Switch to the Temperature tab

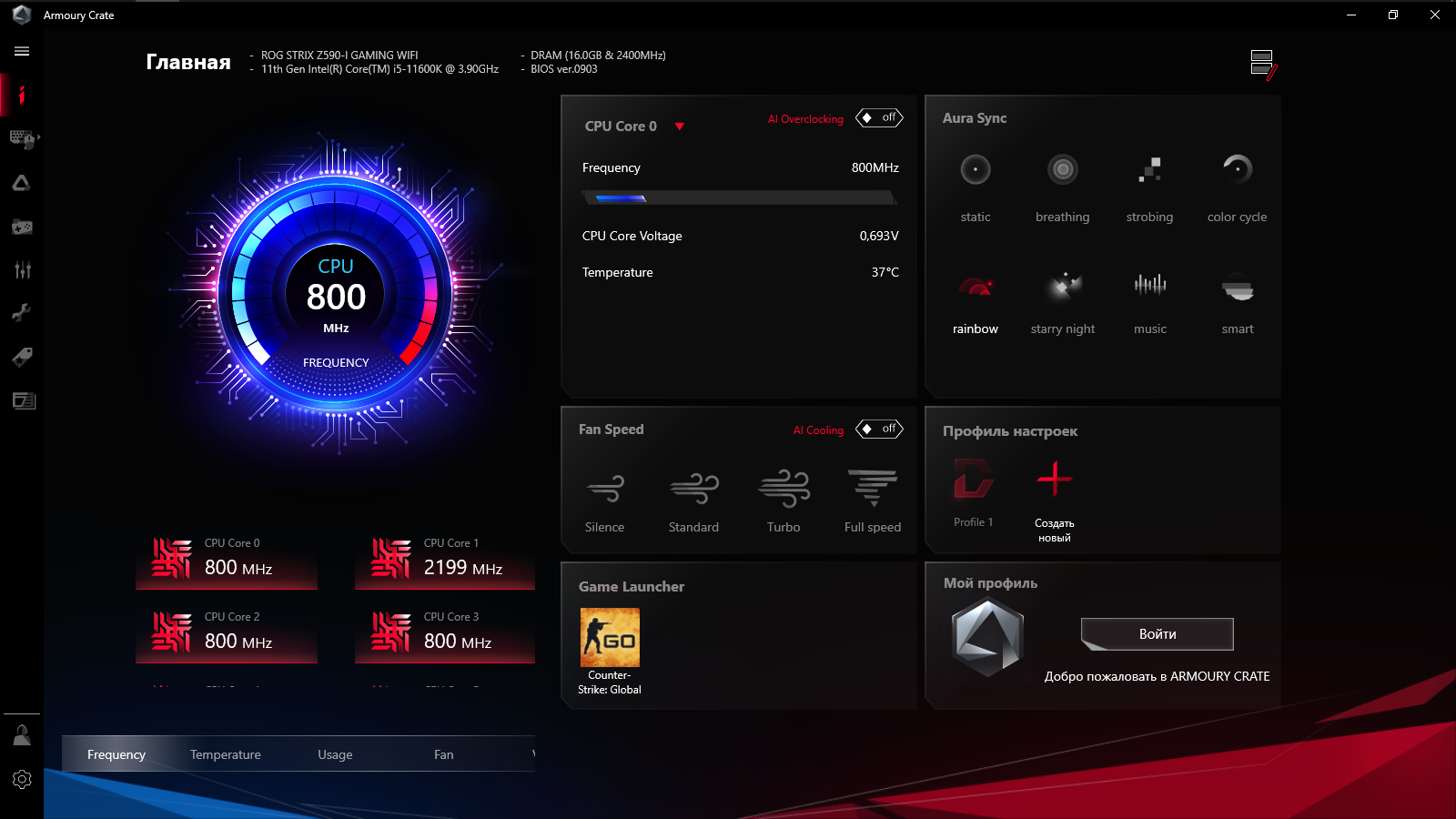(225, 753)
